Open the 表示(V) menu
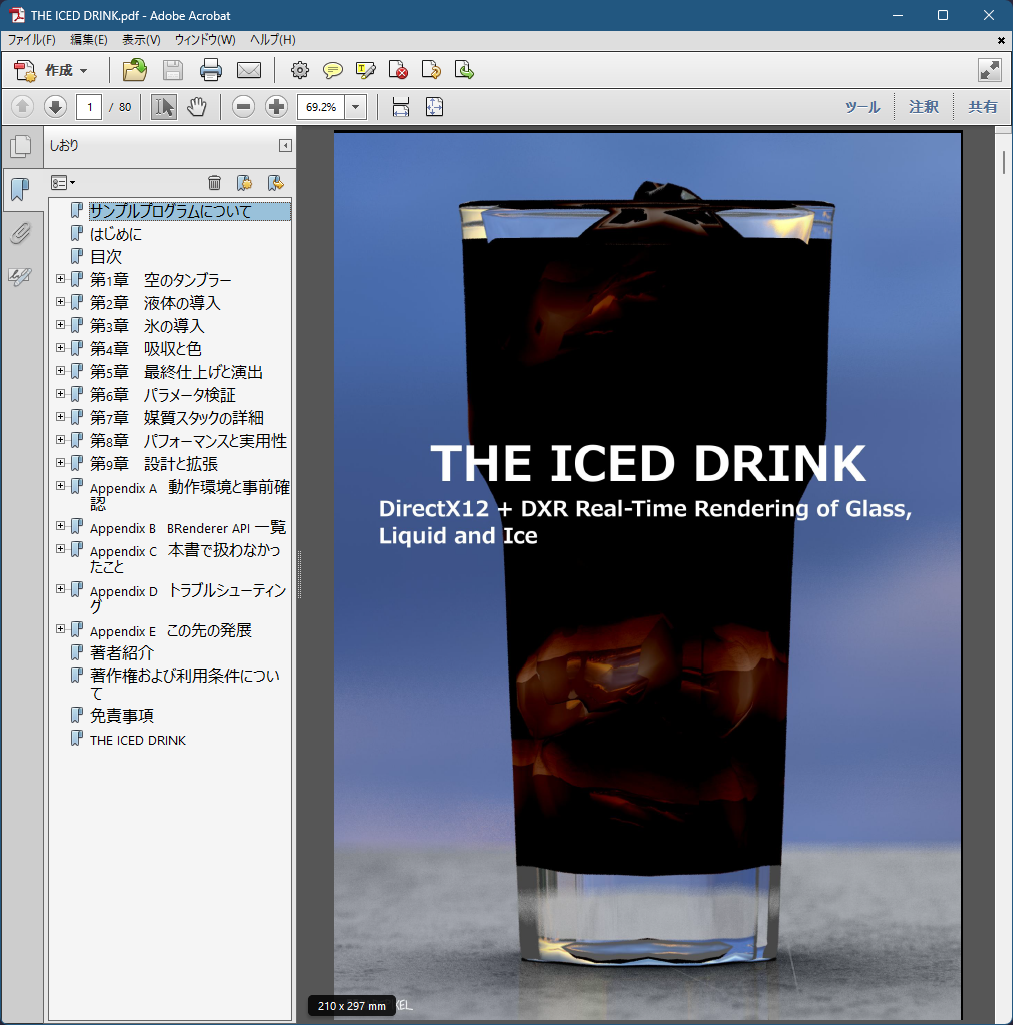 pyautogui.click(x=141, y=40)
